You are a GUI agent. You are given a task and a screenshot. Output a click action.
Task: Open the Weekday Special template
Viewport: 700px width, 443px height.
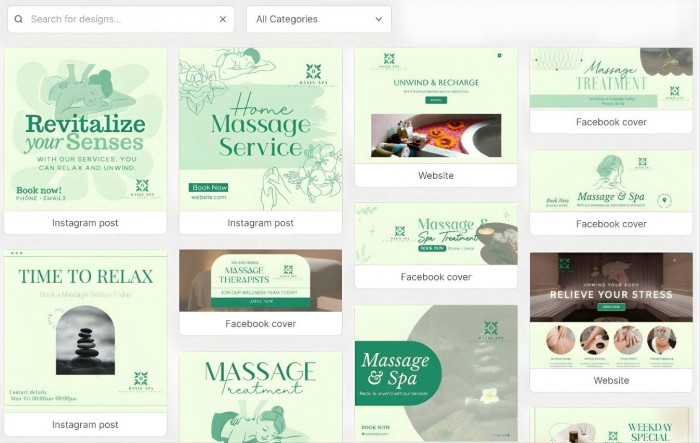point(611,425)
